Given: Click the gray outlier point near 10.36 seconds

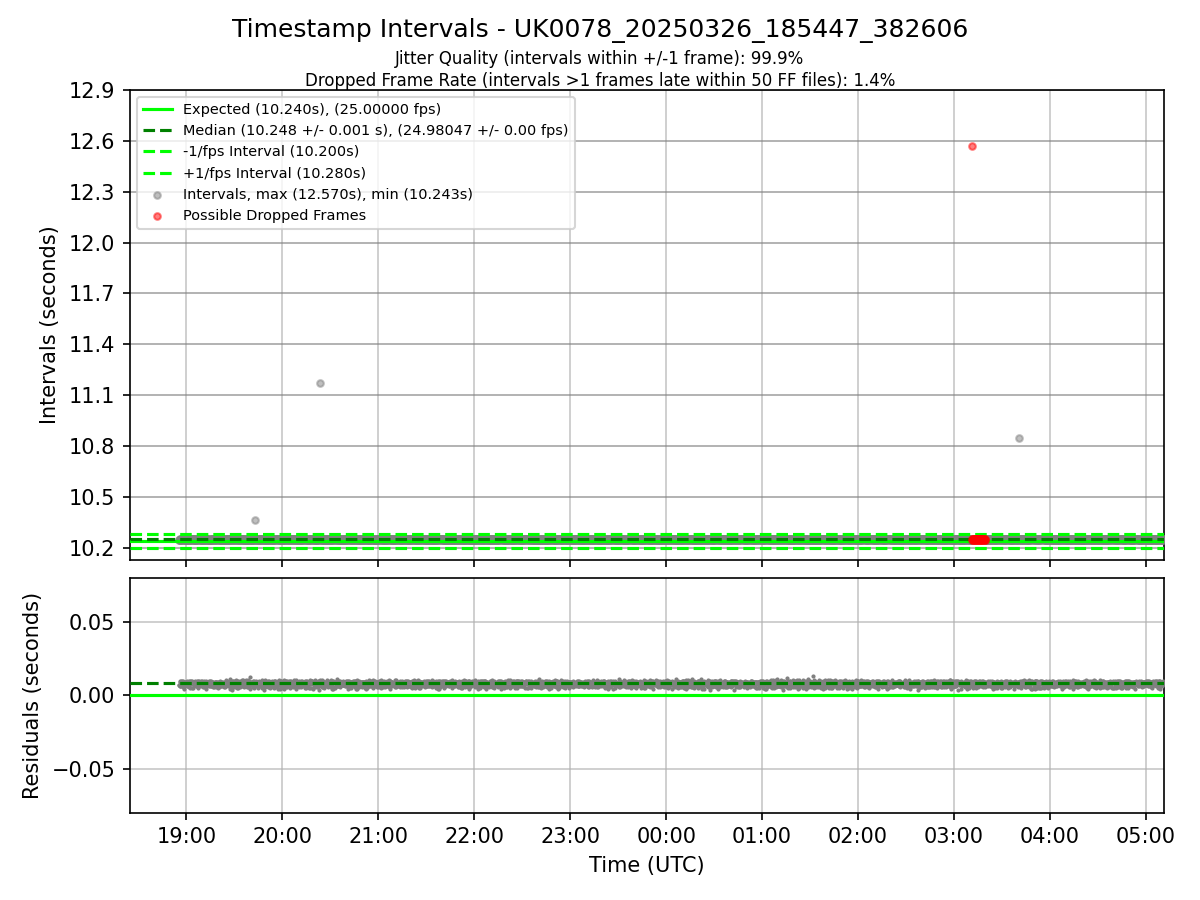Looking at the screenshot, I should (x=255, y=520).
